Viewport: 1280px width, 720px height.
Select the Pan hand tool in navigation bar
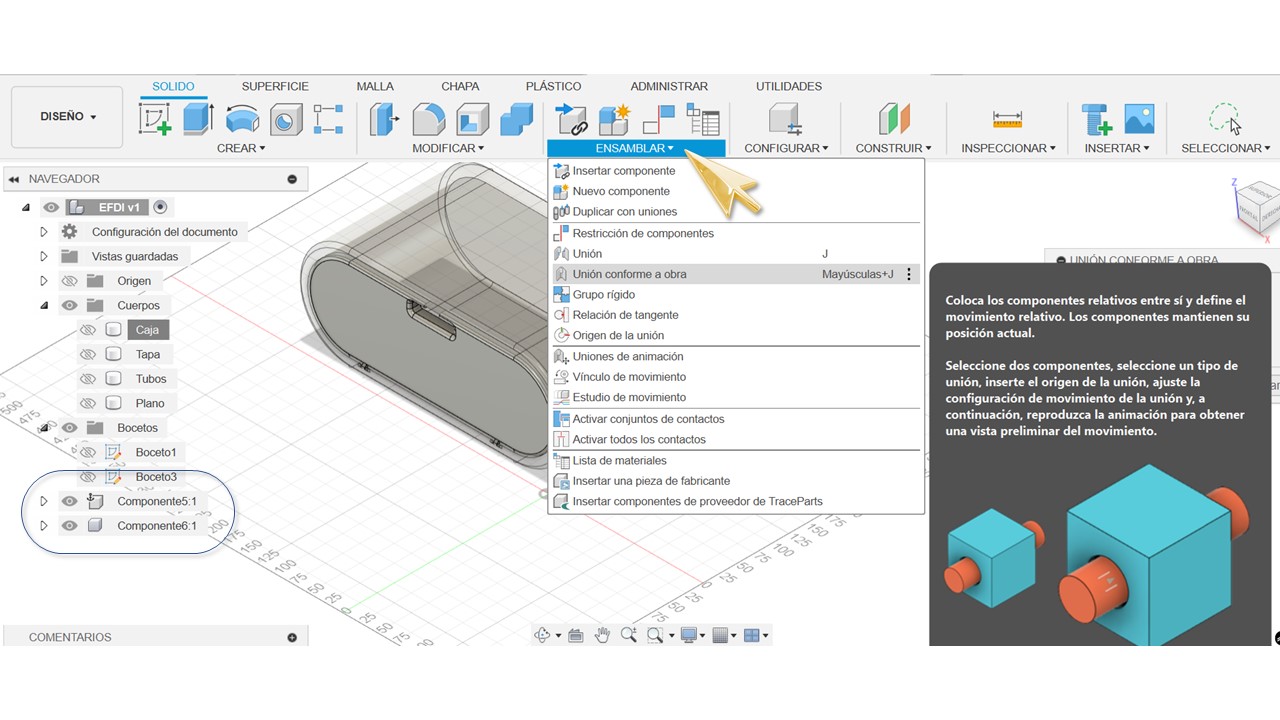click(602, 635)
